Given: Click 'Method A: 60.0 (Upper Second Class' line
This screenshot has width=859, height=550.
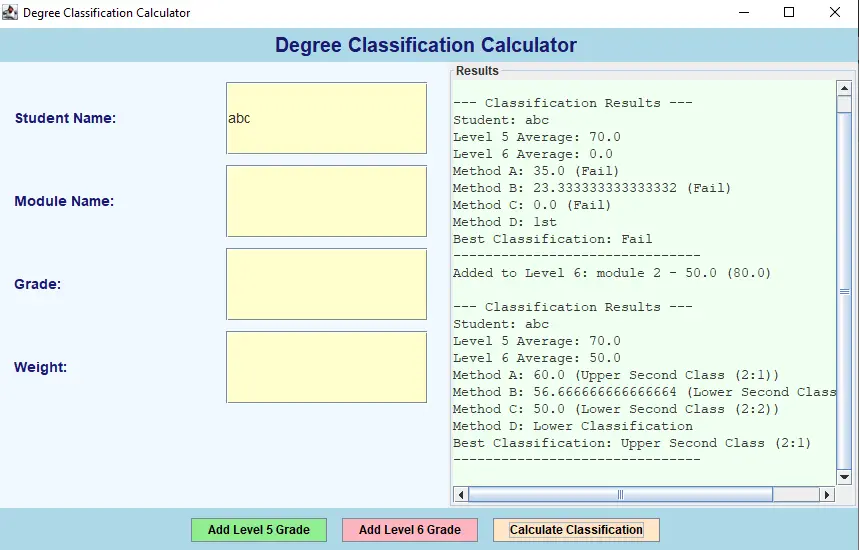Looking at the screenshot, I should 616,375.
